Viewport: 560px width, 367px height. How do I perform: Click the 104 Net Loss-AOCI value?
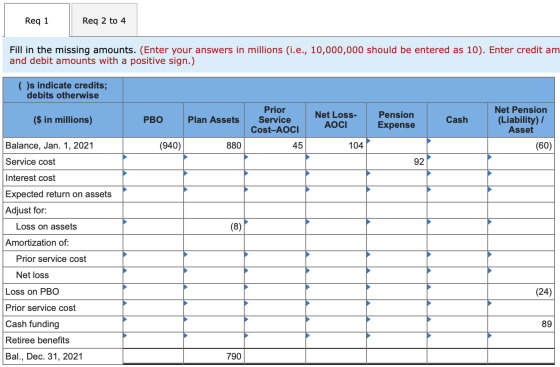pyautogui.click(x=356, y=146)
